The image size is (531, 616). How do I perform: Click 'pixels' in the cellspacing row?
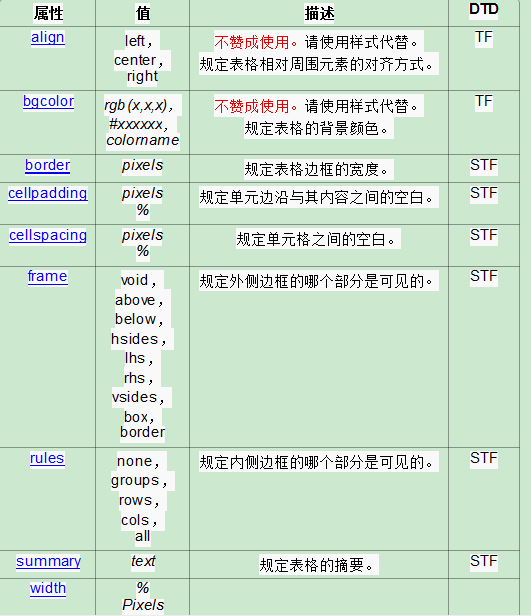pos(142,235)
